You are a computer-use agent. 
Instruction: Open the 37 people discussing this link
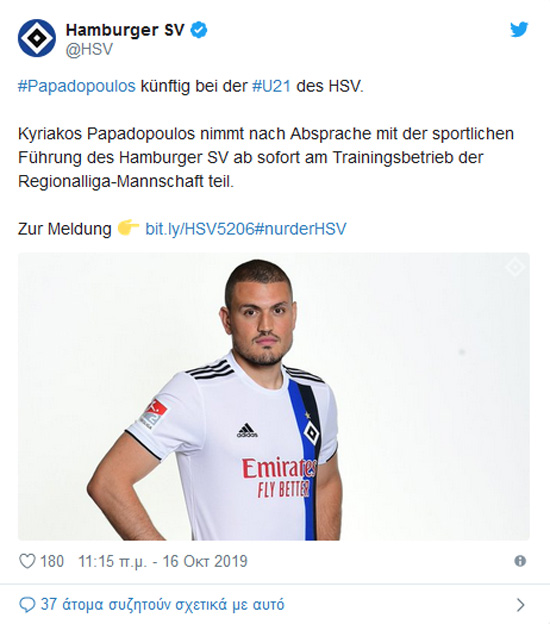pos(162,605)
